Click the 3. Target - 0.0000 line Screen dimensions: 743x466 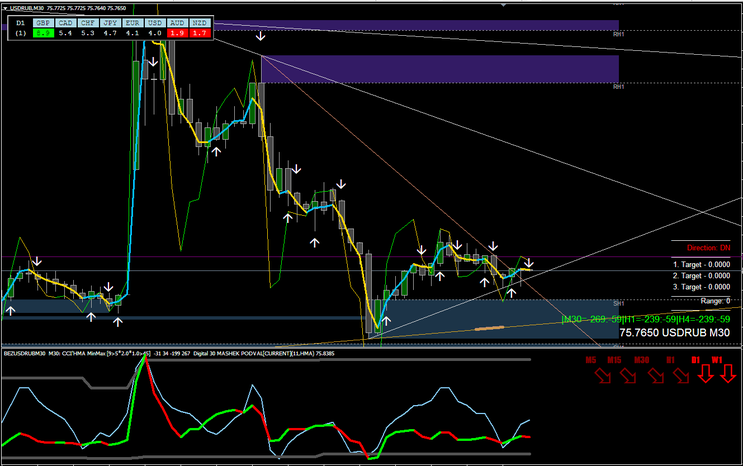(x=701, y=287)
